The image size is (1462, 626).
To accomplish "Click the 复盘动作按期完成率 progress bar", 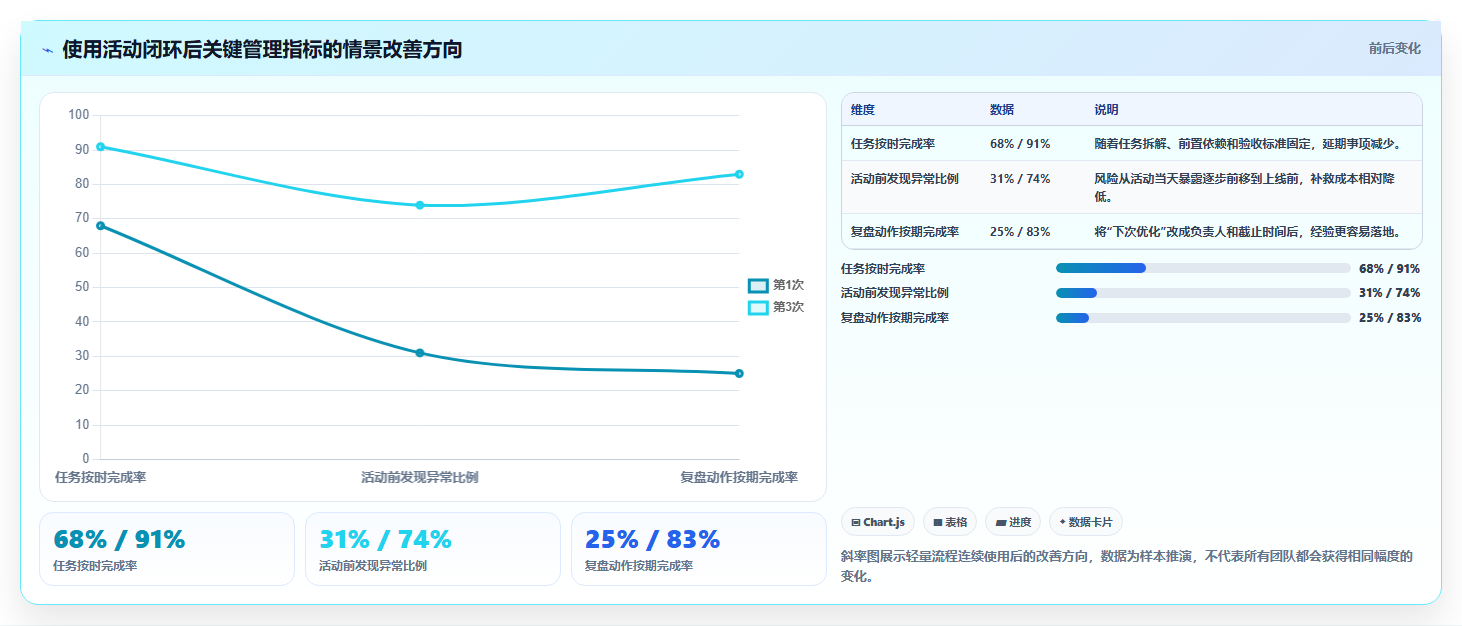I will (1203, 318).
